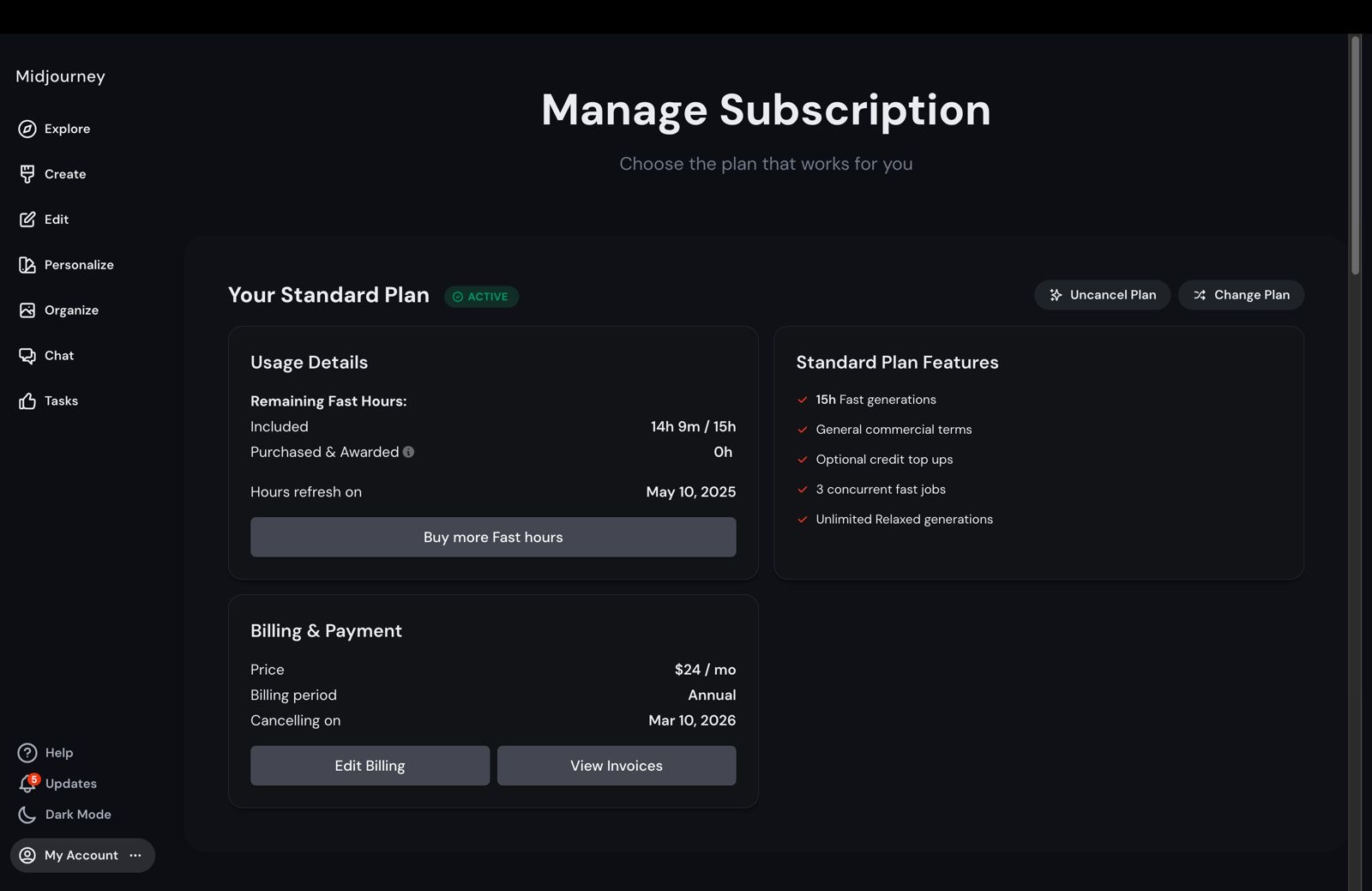Click '15h Fast generations' feature
Screen dimensions: 1372x891
(x=876, y=400)
